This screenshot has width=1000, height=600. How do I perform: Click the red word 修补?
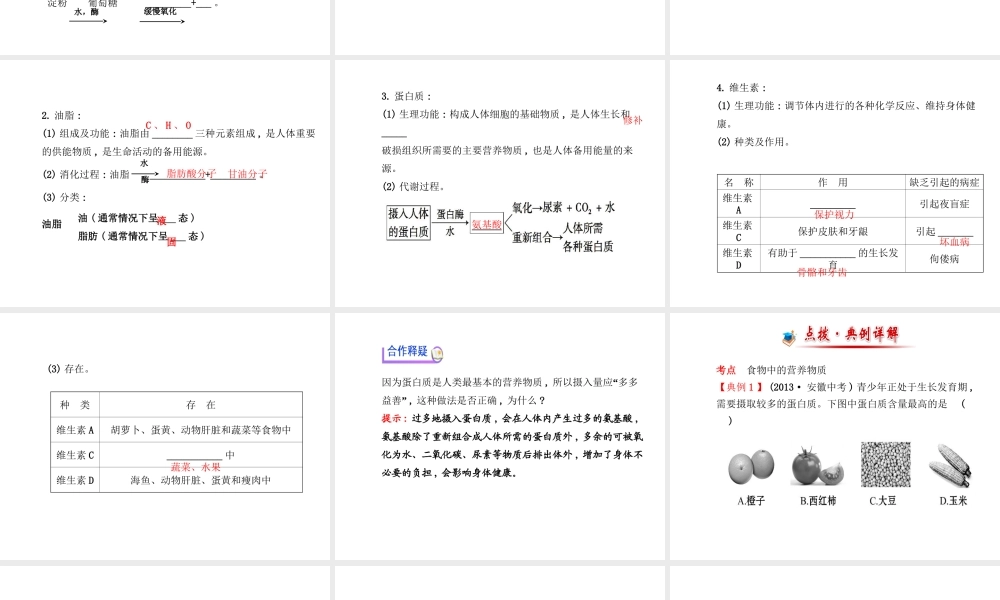(633, 120)
